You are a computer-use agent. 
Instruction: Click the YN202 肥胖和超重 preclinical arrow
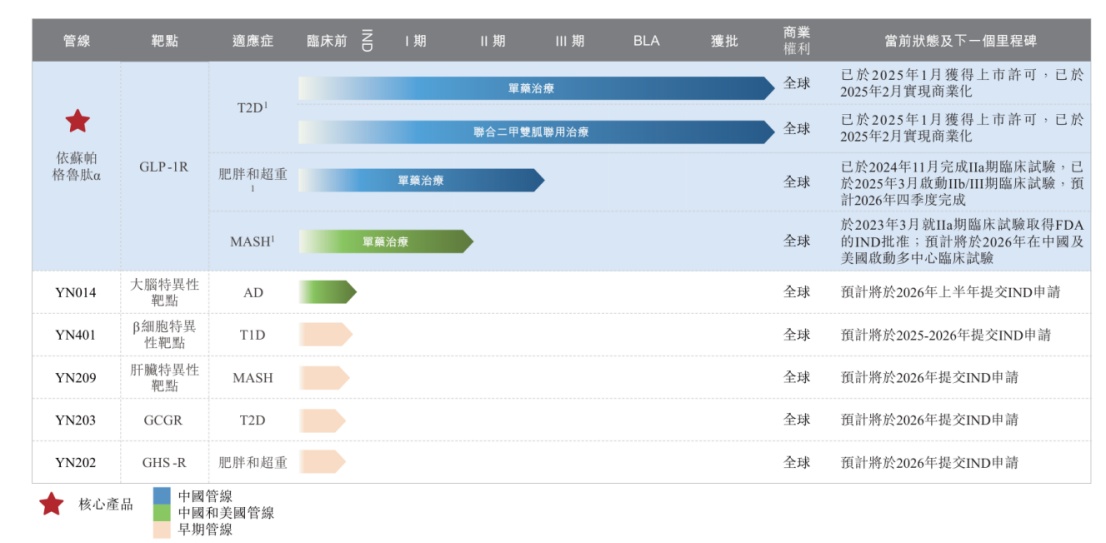coord(322,462)
